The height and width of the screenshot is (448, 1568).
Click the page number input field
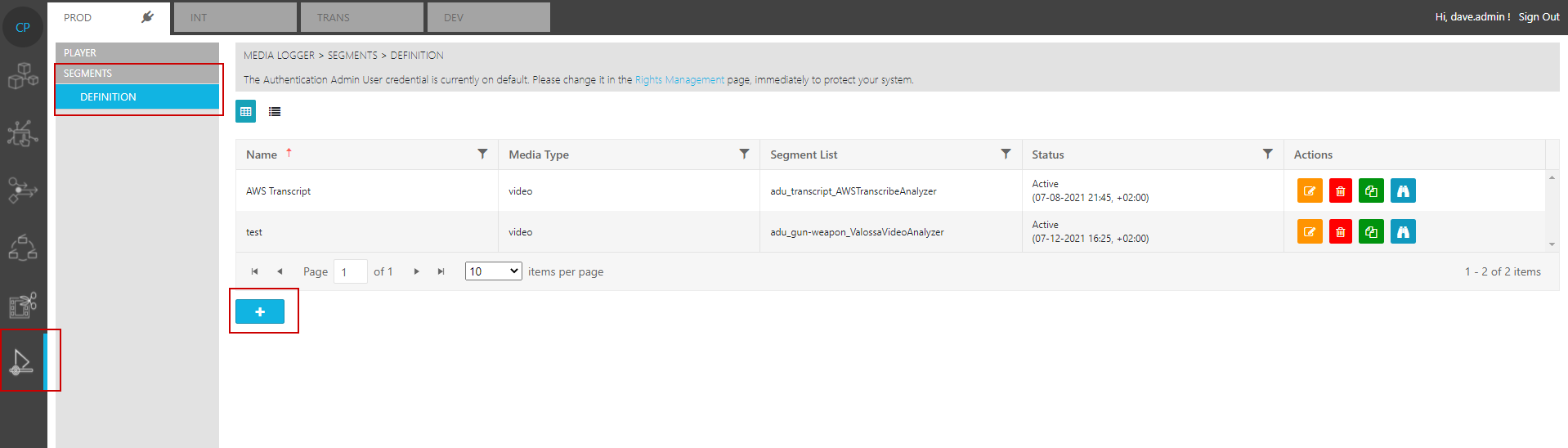pos(350,271)
